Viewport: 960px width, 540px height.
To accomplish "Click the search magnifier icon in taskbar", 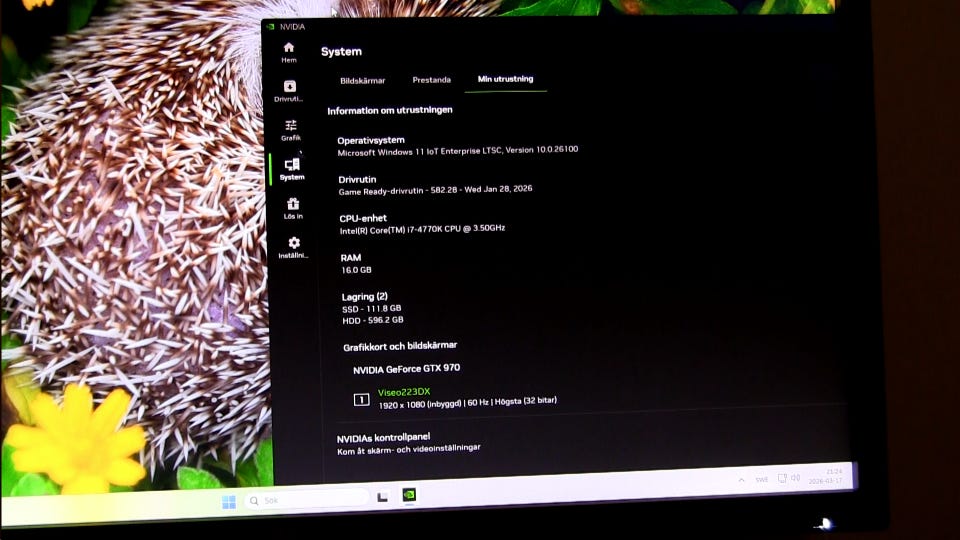I will point(254,501).
